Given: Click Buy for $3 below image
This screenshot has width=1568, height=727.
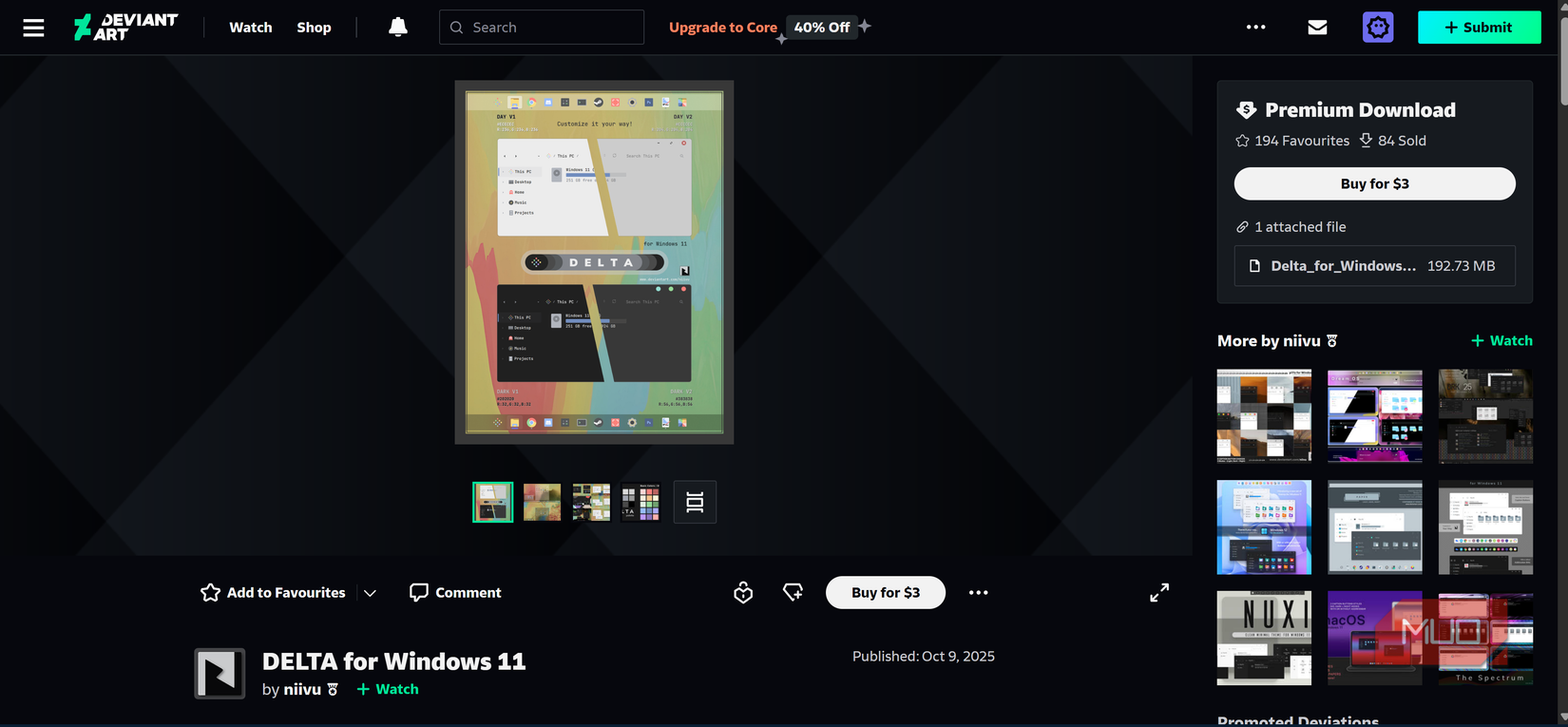Looking at the screenshot, I should point(886,592).
